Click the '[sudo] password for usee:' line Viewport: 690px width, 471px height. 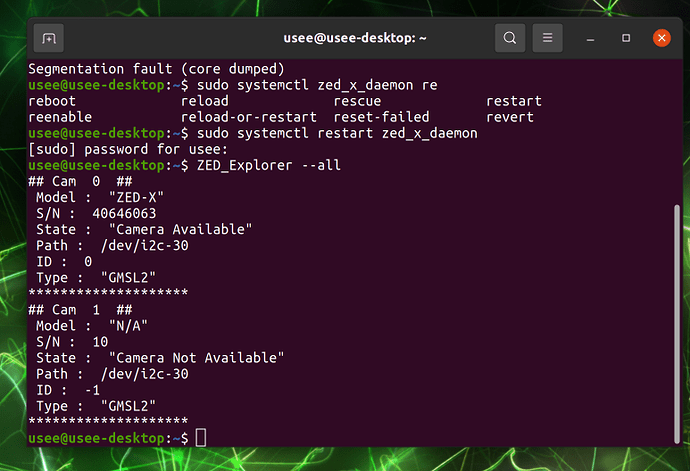tap(128, 149)
